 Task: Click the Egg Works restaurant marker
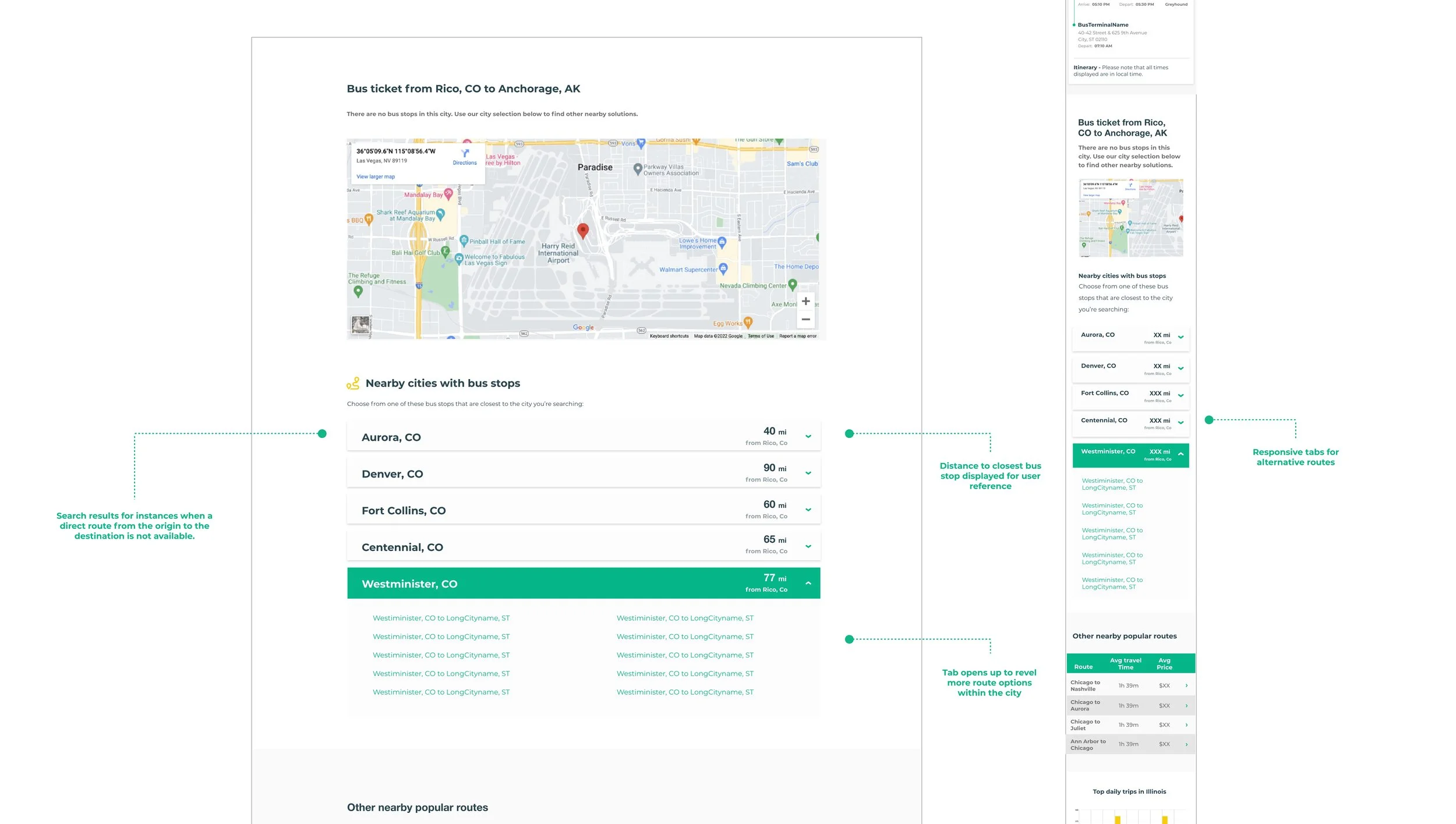point(748,321)
